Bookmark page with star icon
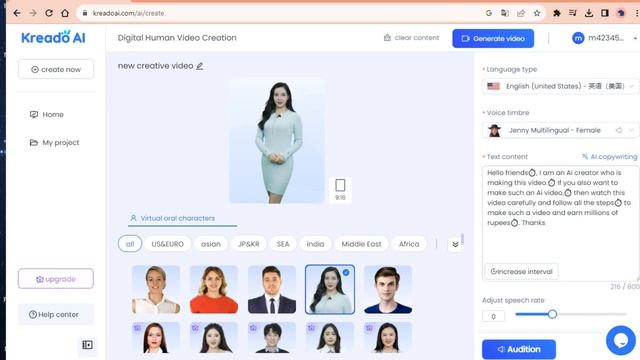This screenshot has width=640, height=360. pos(537,13)
